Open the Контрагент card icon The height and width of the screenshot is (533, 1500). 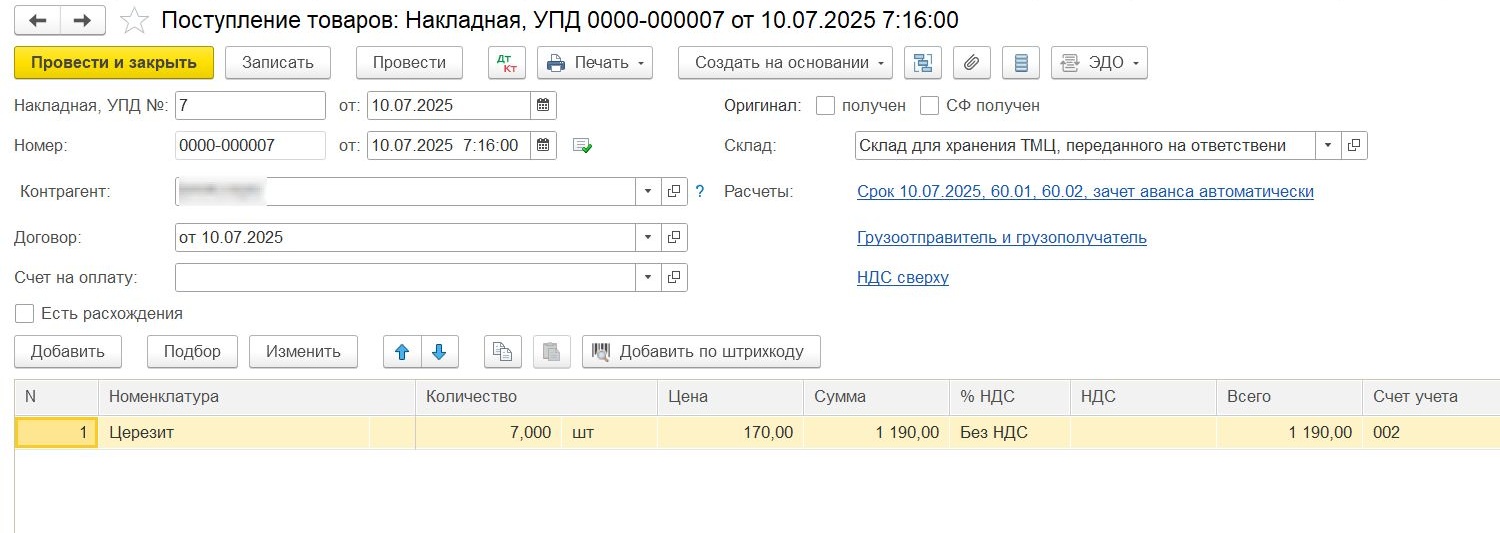coord(674,191)
